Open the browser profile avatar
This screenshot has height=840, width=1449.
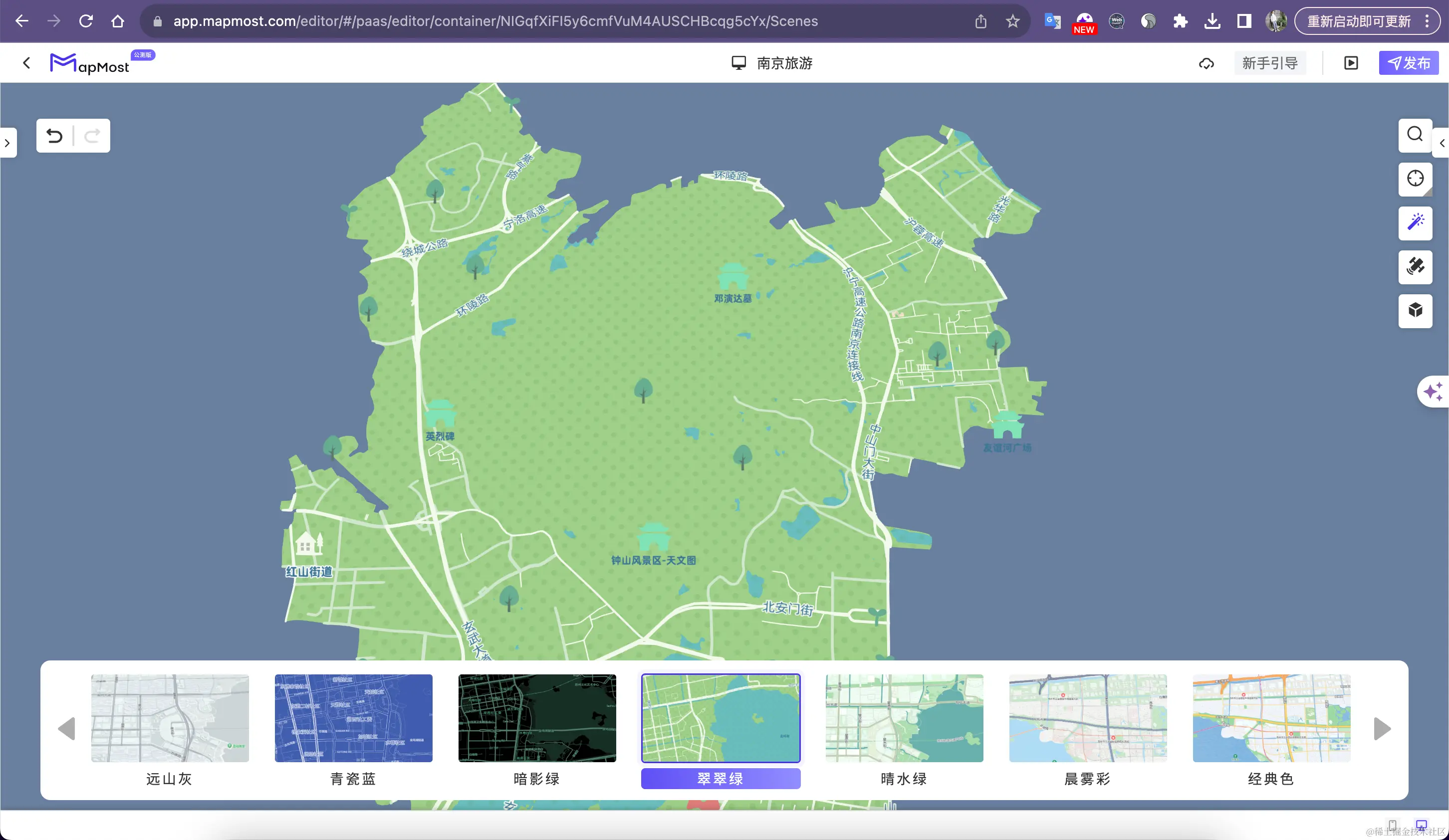(x=1276, y=21)
